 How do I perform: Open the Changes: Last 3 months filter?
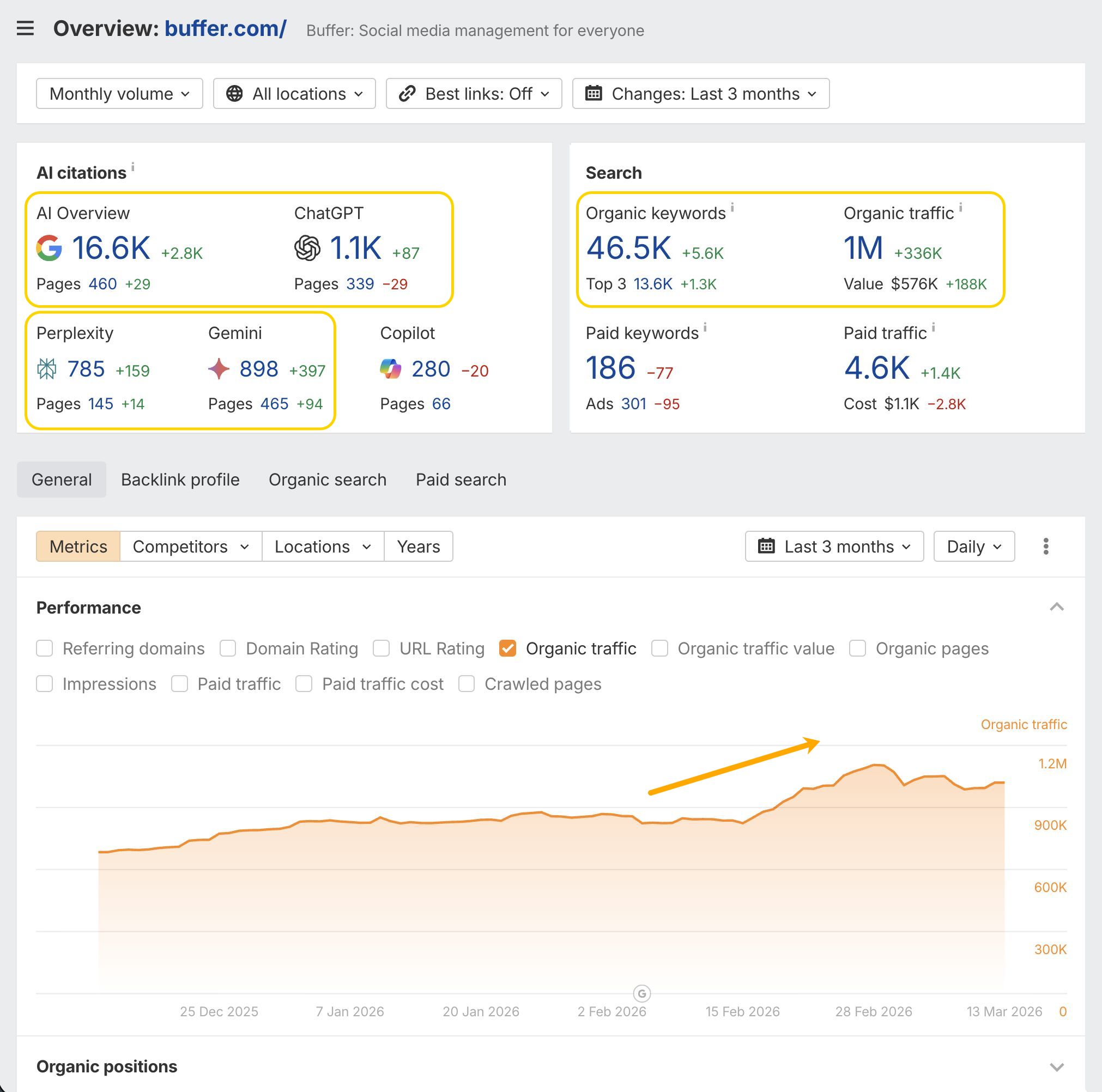coord(701,94)
